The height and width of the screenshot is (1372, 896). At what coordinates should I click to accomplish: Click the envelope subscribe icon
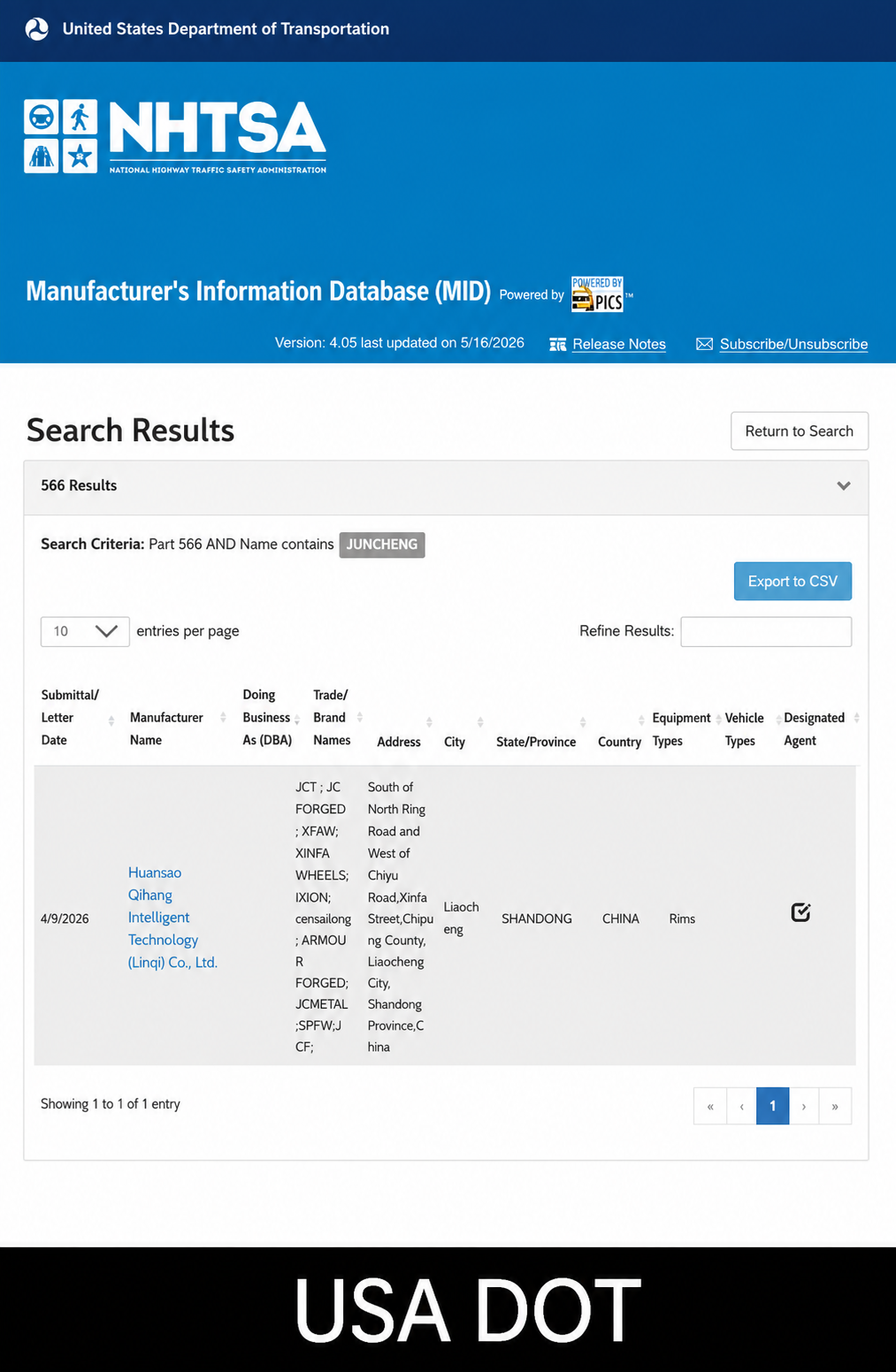704,344
